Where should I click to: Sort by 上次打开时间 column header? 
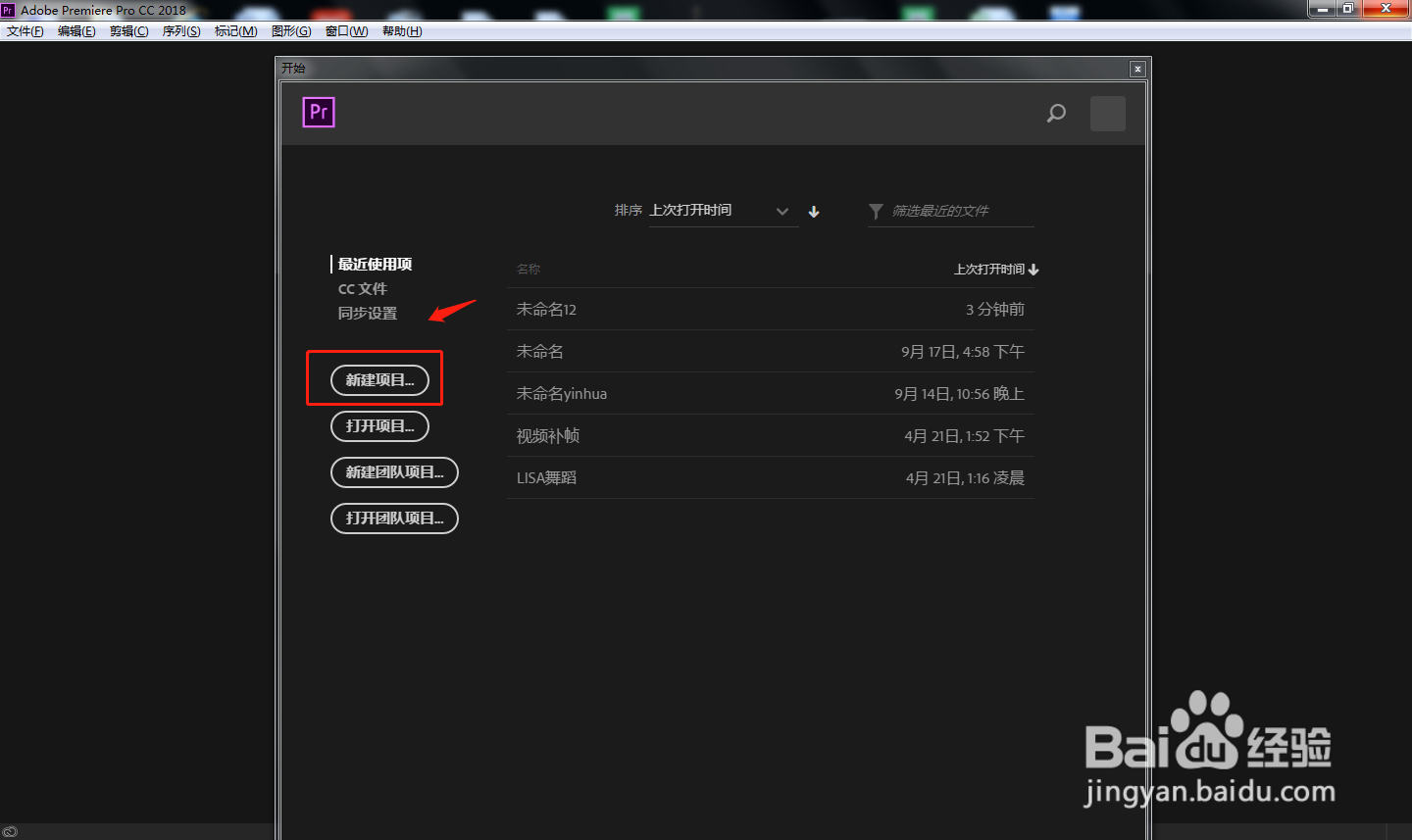coord(996,270)
